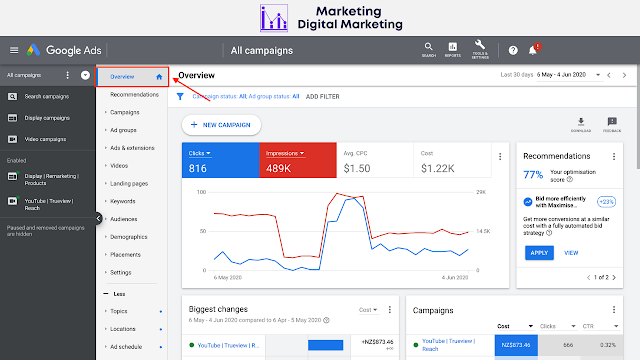Screen dimensions: 640x360
Task: Open Audiences menu item
Action: click(x=124, y=219)
